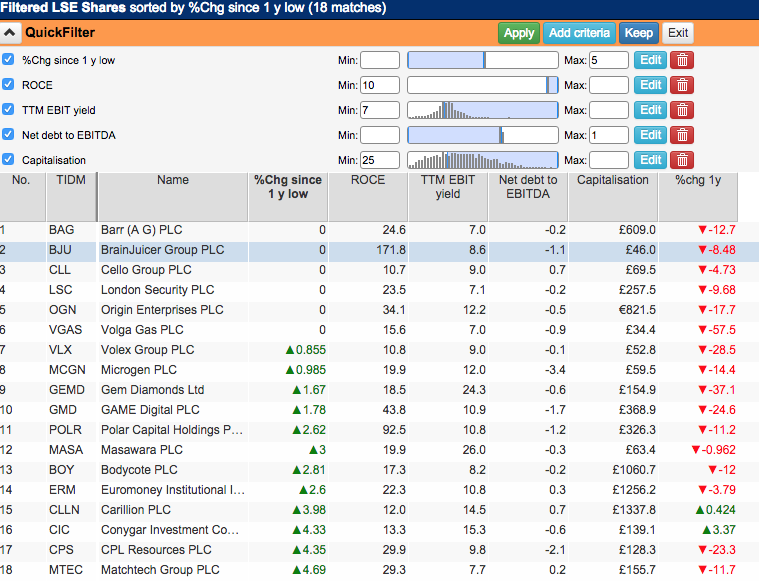Click the Add criteria button
The image size is (759, 581).
click(x=579, y=33)
